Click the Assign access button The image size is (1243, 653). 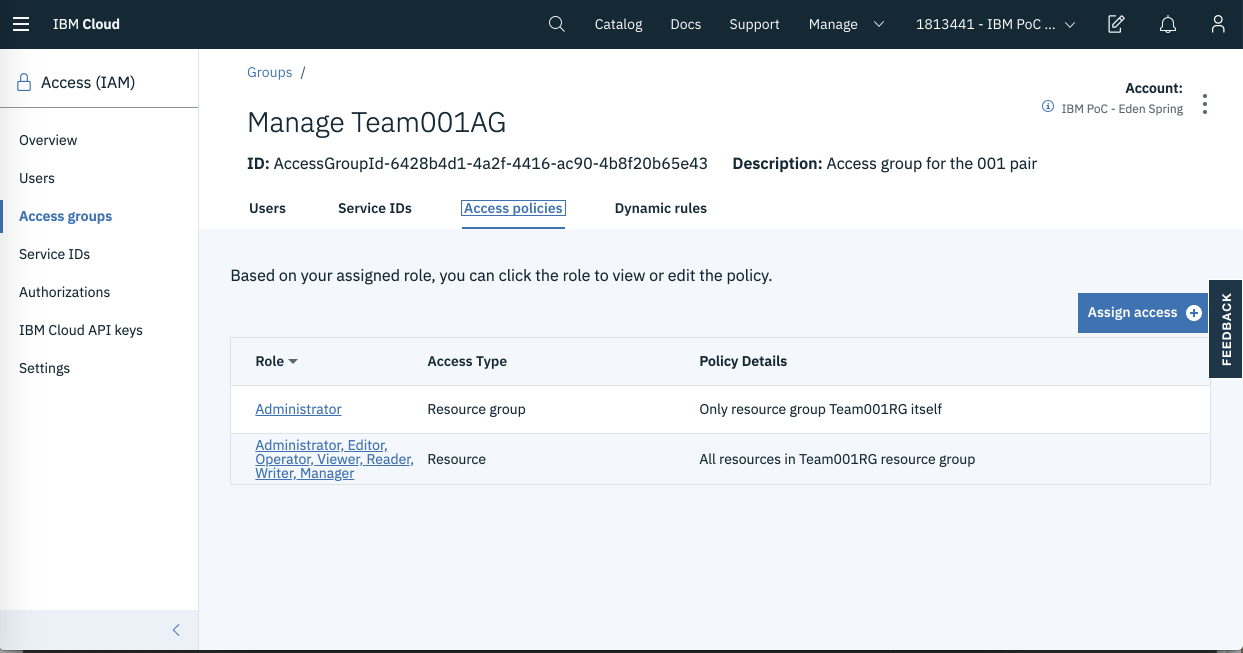[1143, 313]
